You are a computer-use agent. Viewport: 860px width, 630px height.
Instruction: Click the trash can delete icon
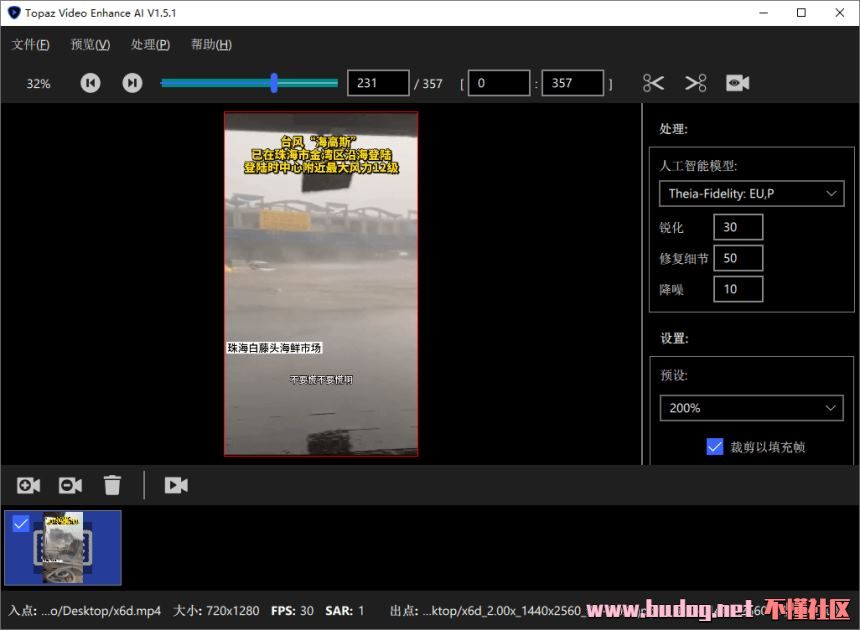(x=112, y=485)
